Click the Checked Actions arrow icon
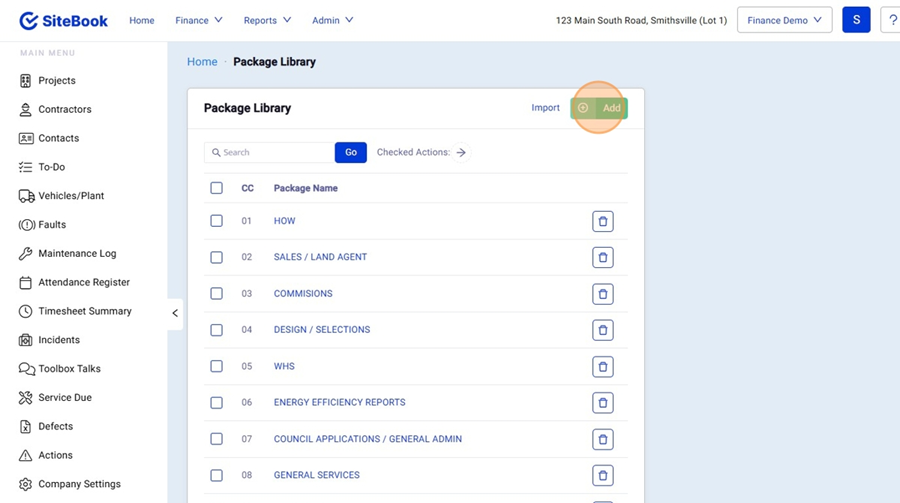 pos(461,153)
